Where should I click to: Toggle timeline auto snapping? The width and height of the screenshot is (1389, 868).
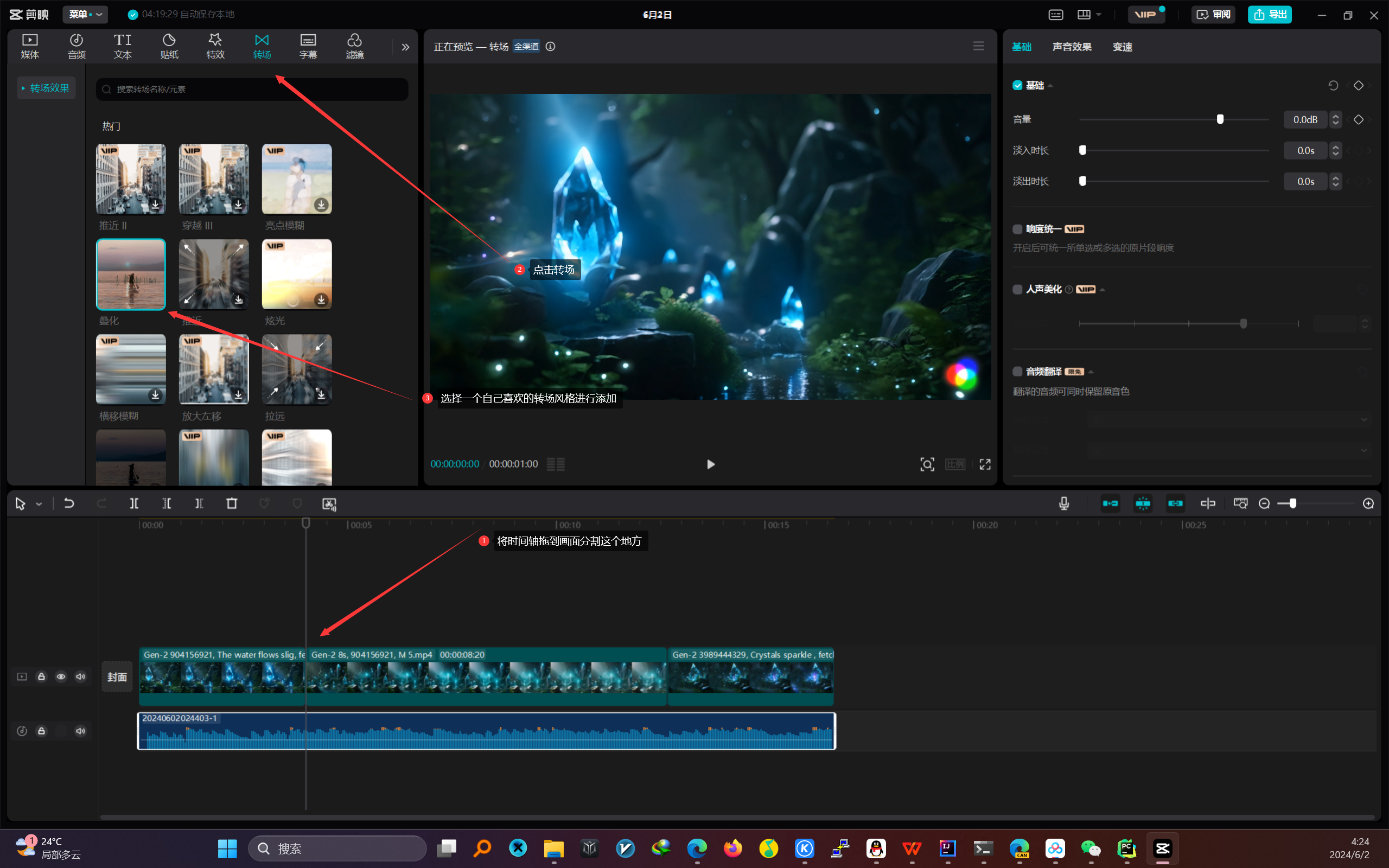[1143, 503]
